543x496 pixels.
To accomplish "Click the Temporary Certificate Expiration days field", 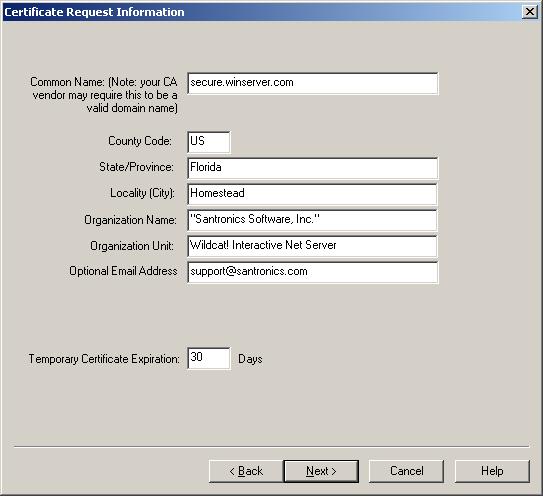I will 209,358.
